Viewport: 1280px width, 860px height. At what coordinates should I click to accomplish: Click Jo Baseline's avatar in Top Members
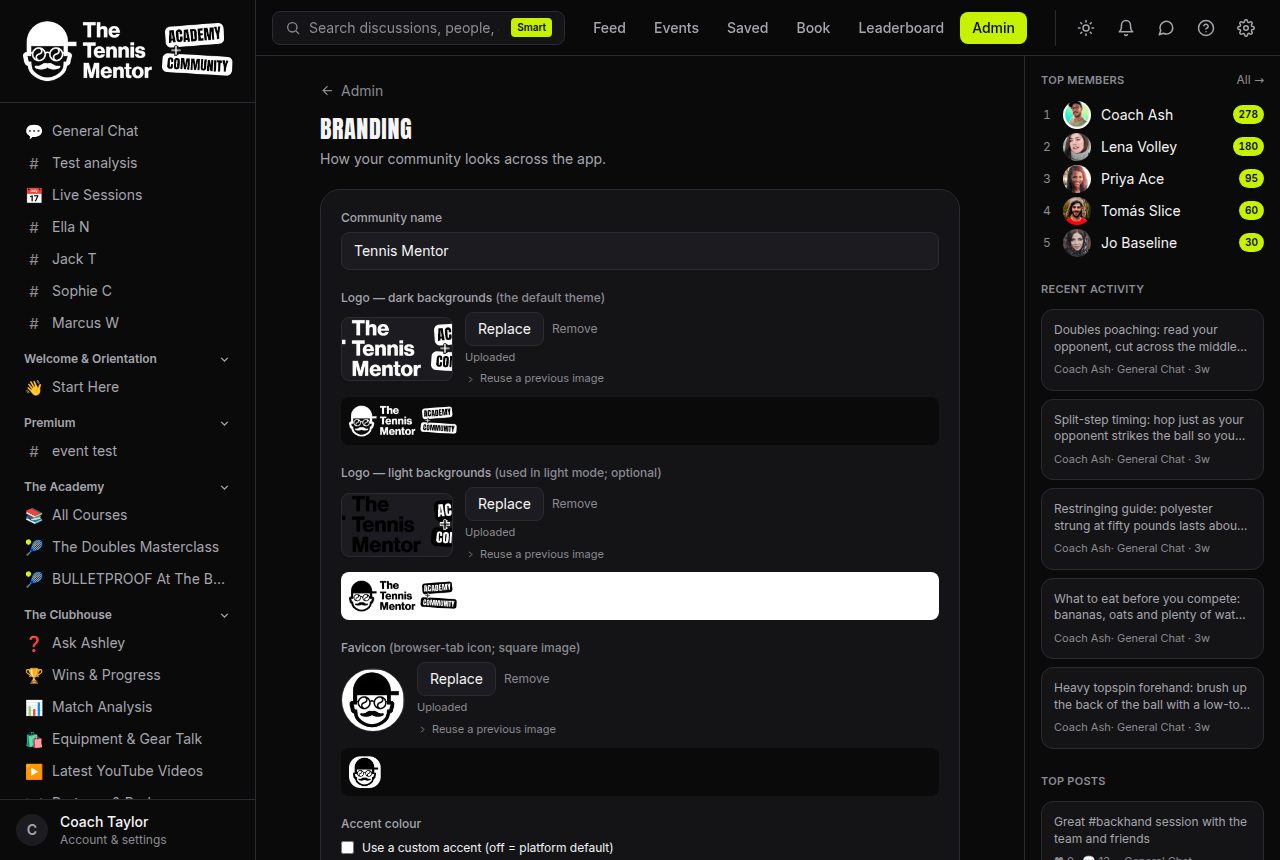click(x=1077, y=243)
